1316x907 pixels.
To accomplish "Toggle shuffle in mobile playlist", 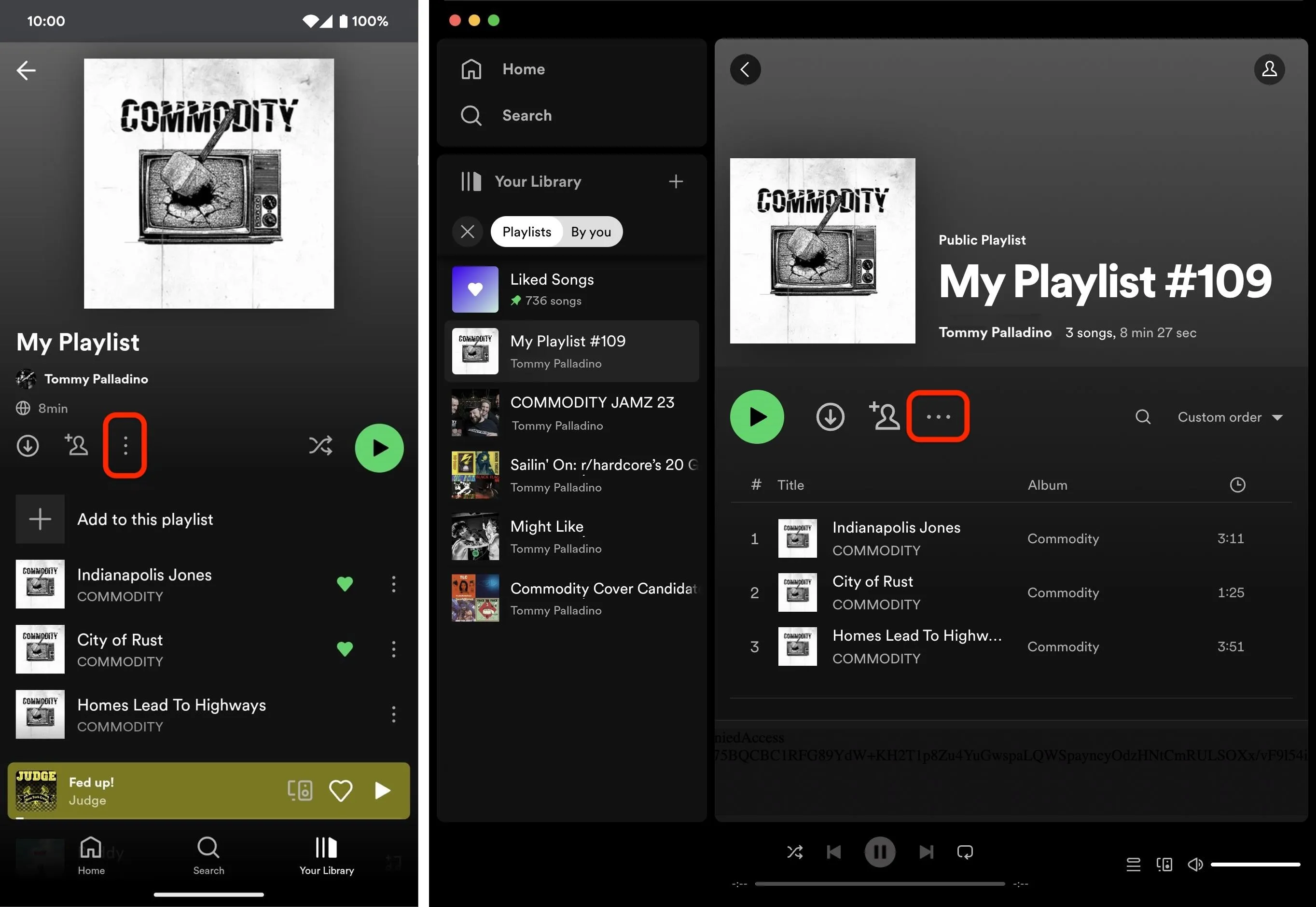I will [320, 446].
